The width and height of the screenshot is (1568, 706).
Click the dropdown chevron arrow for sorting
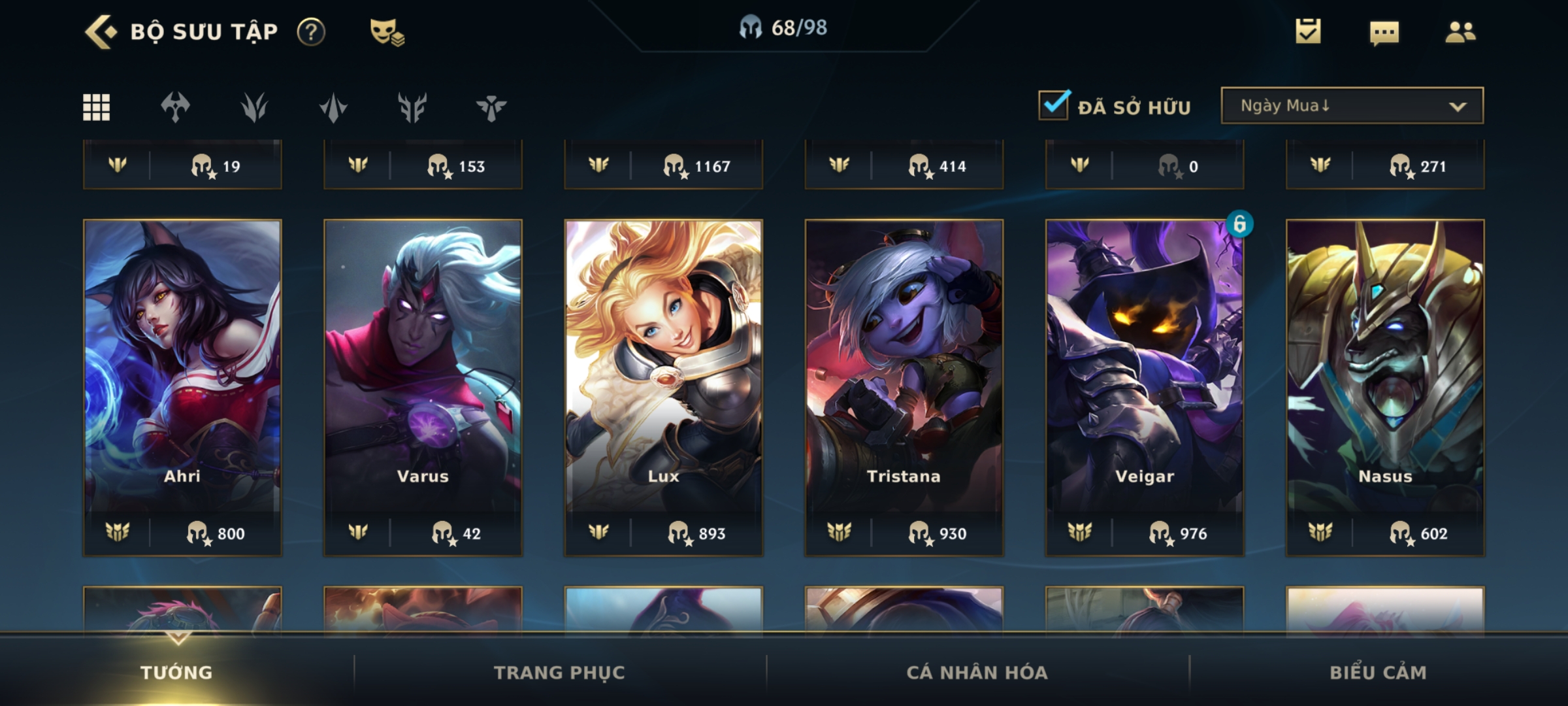tap(1458, 107)
